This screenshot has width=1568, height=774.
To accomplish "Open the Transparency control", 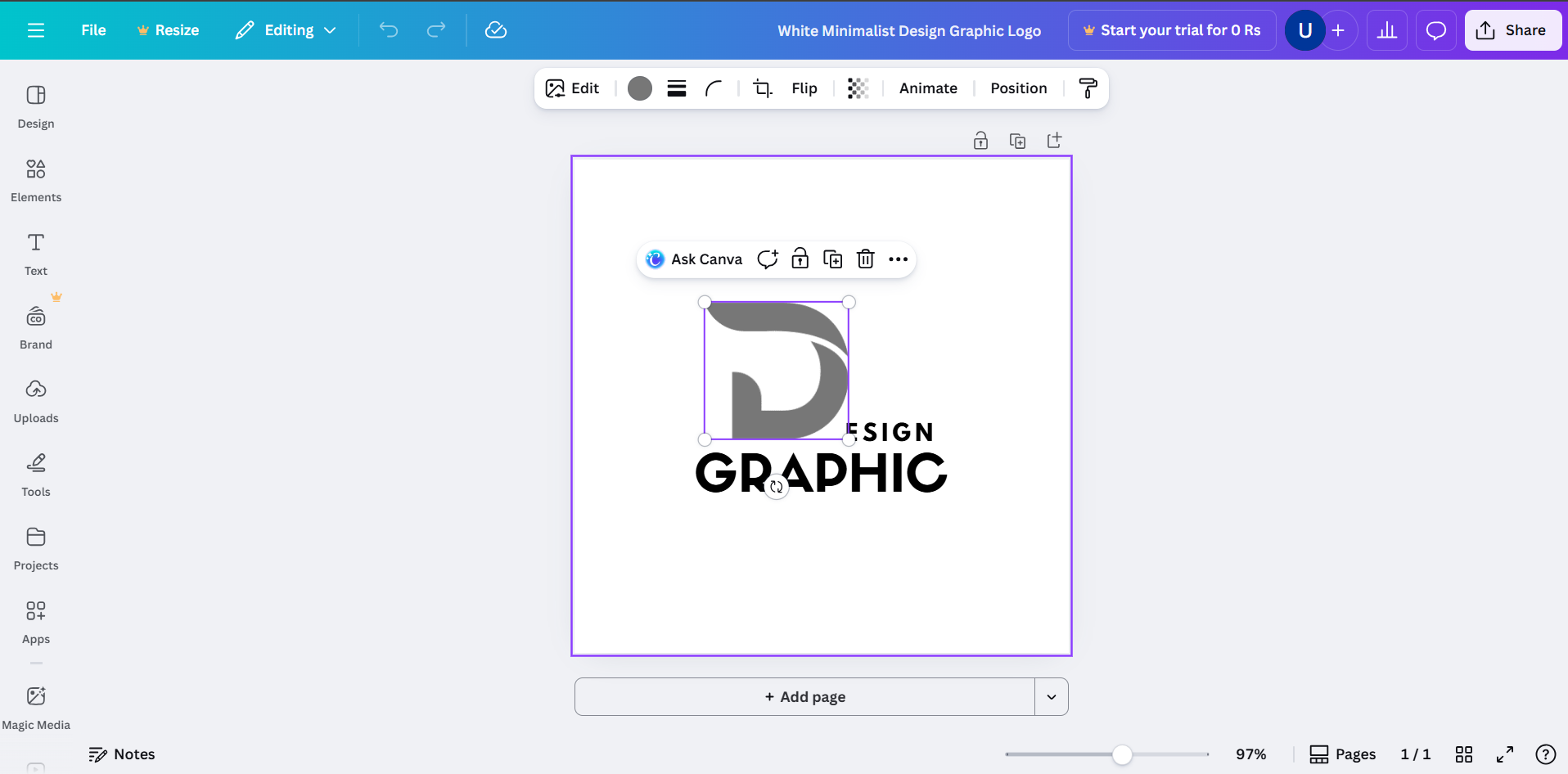I will [x=857, y=88].
